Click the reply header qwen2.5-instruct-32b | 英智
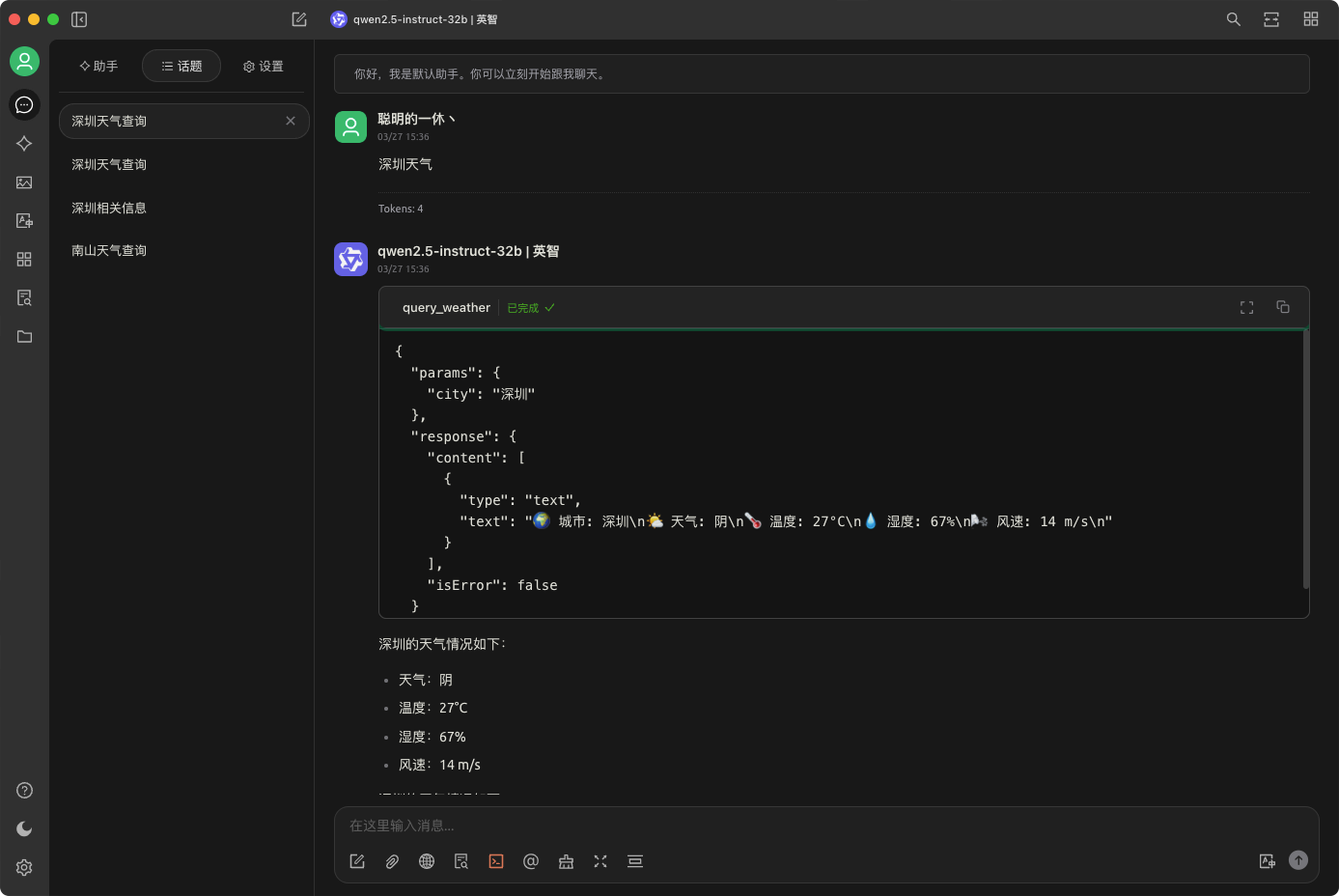Screen dimensions: 1339x896 (x=468, y=251)
